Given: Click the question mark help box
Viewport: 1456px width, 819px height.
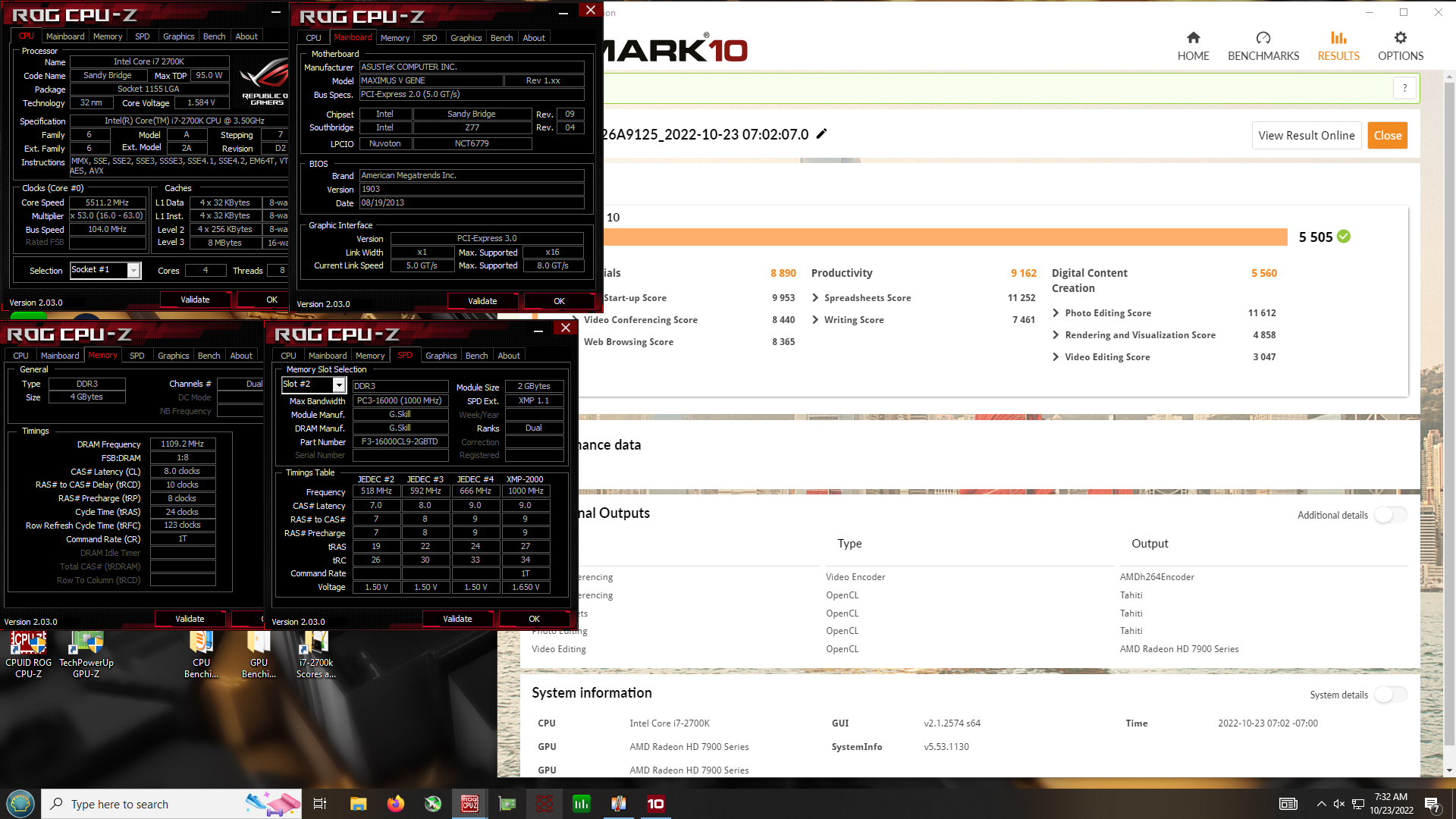Looking at the screenshot, I should (1404, 88).
